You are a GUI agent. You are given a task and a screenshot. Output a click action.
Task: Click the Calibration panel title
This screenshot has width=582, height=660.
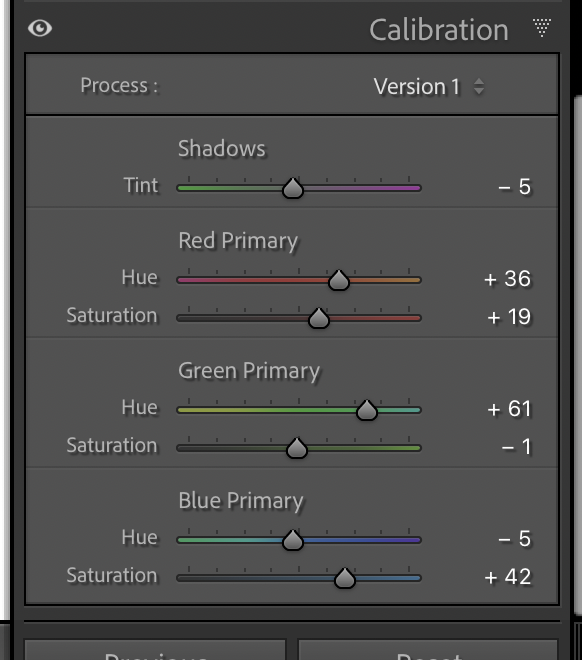(x=439, y=30)
